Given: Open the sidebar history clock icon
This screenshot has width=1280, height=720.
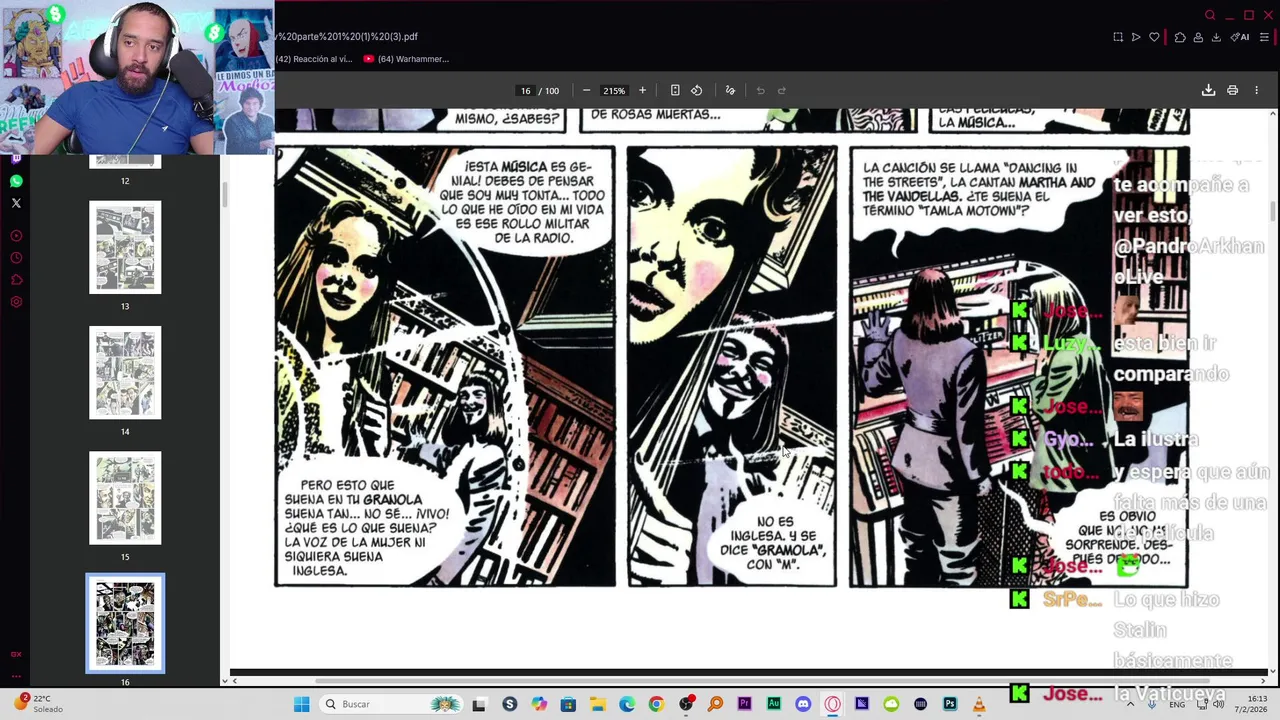Looking at the screenshot, I should (16, 258).
